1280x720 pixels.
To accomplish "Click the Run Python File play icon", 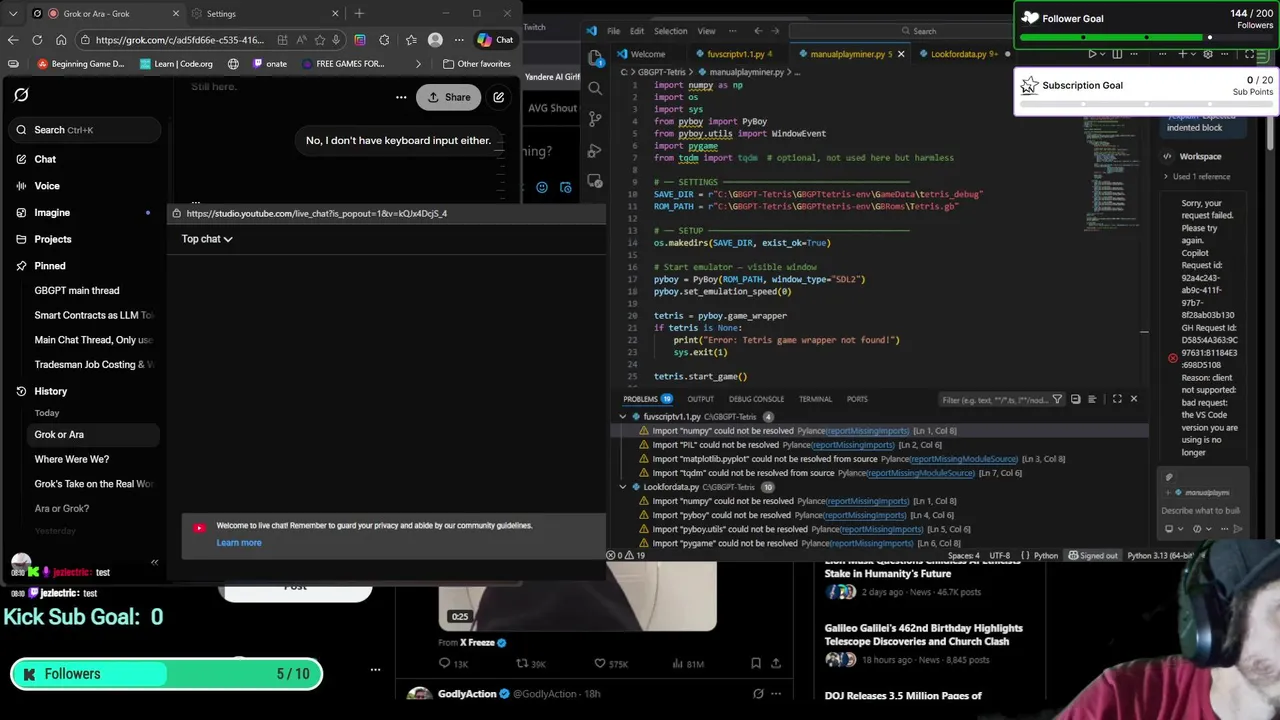I will click(x=1092, y=54).
